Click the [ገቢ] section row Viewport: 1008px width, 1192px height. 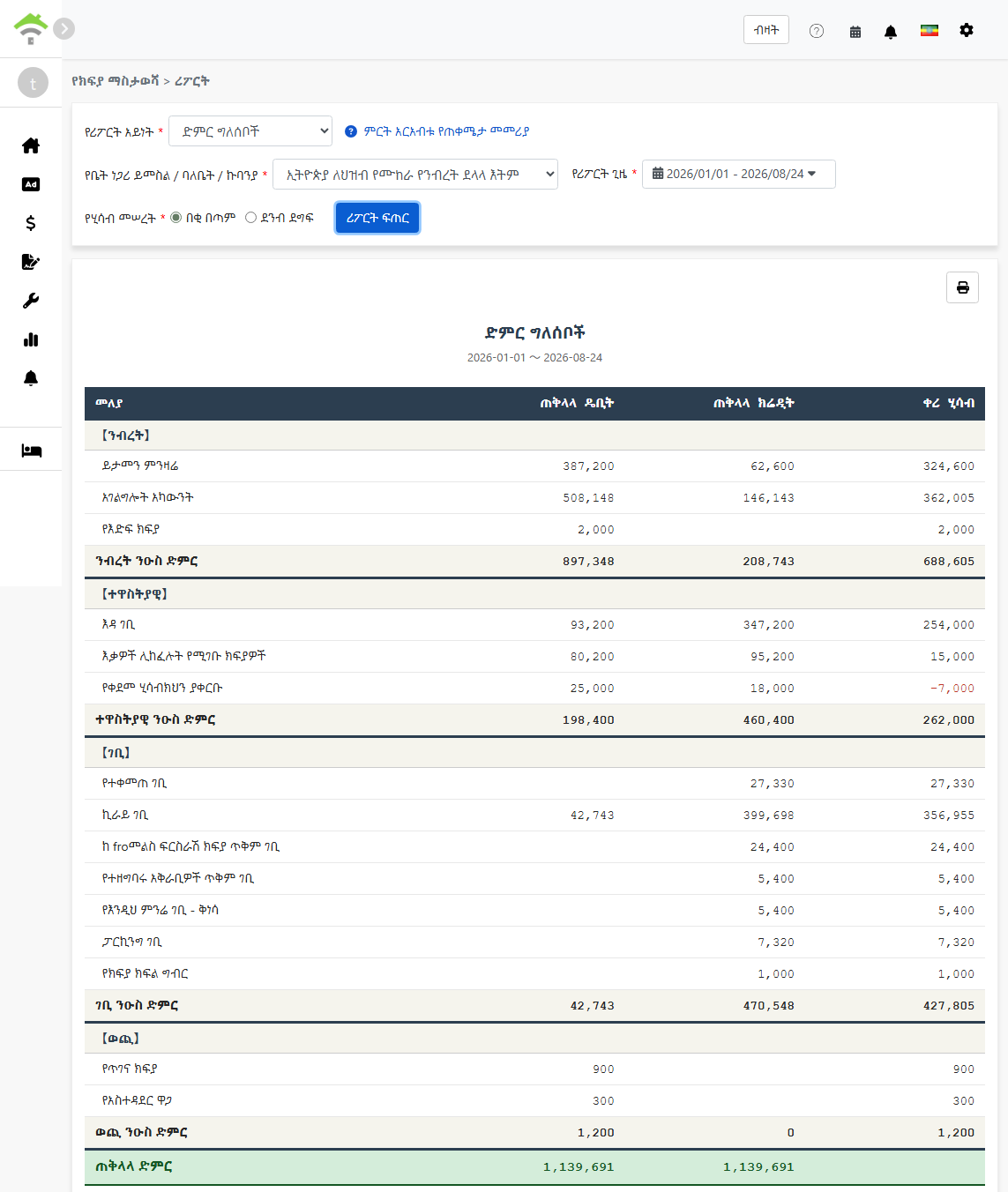tap(534, 753)
